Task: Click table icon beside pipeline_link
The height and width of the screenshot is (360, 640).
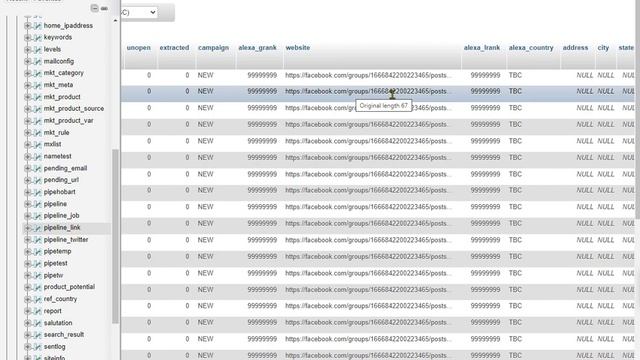Action: [x=38, y=228]
